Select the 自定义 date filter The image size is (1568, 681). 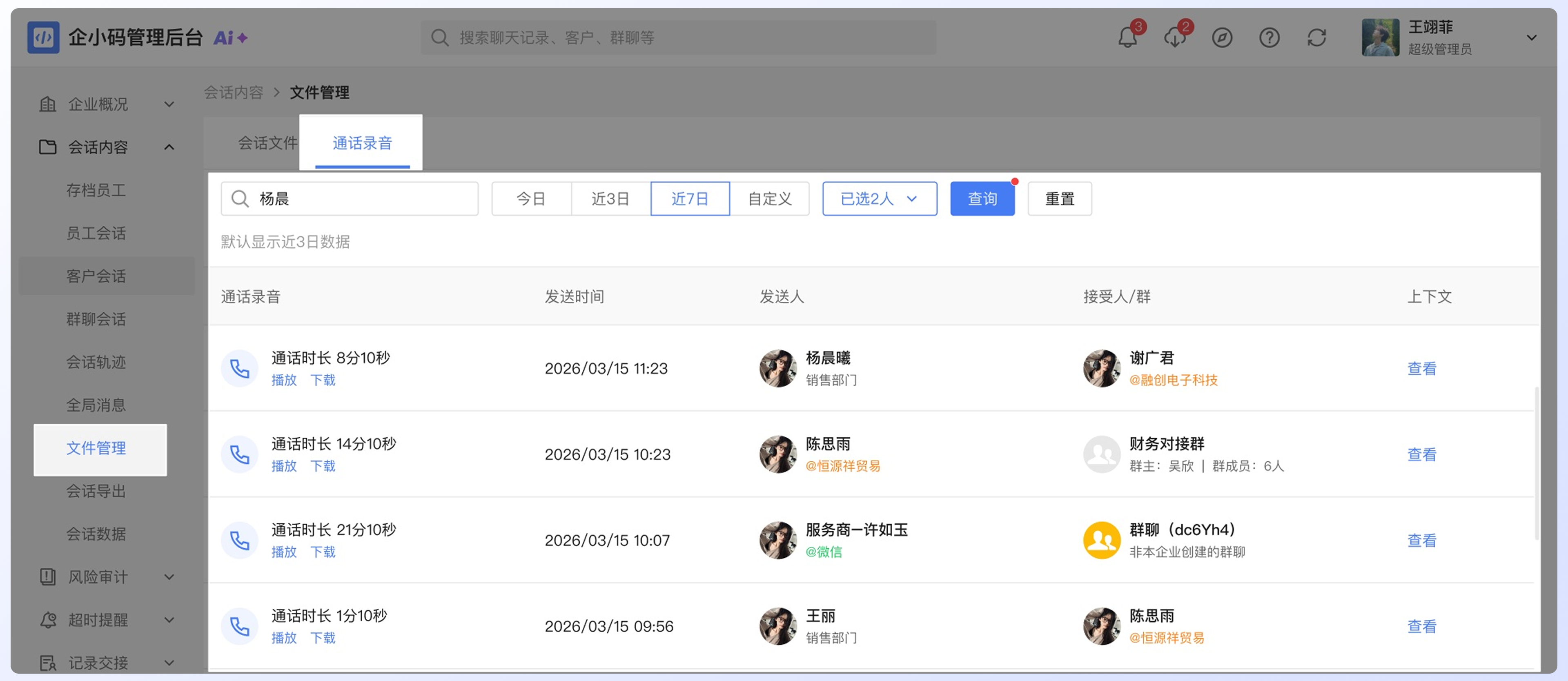click(x=770, y=199)
